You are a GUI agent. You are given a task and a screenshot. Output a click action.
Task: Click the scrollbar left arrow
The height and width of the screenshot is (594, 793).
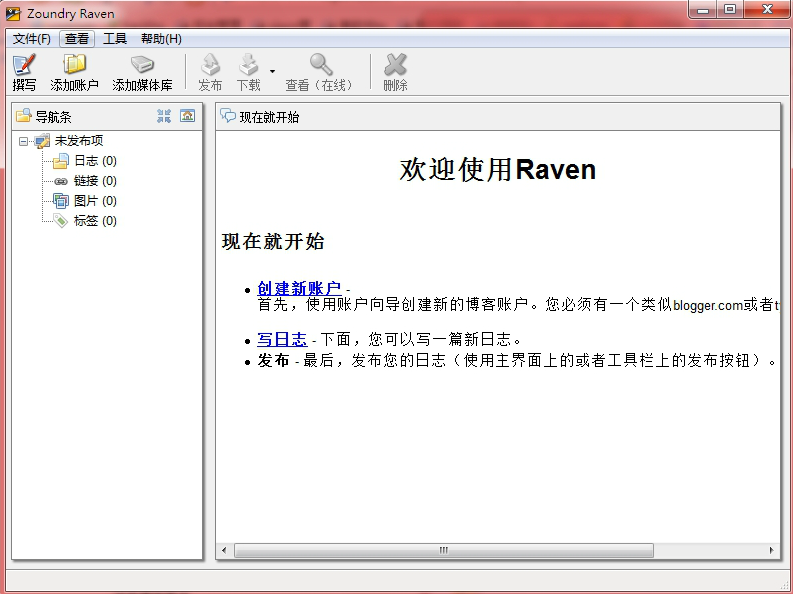pos(224,550)
